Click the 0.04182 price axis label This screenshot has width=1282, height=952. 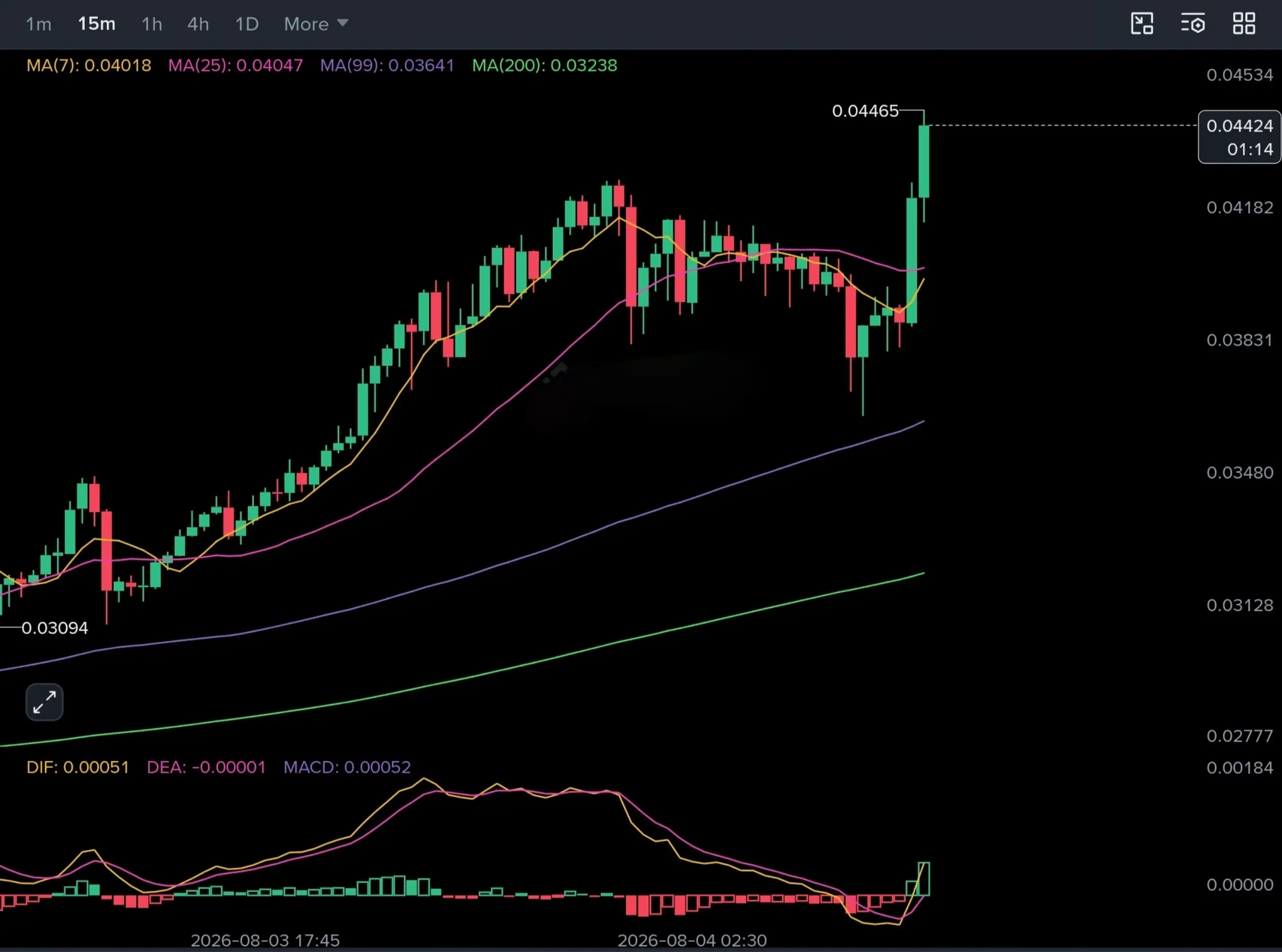click(1240, 207)
